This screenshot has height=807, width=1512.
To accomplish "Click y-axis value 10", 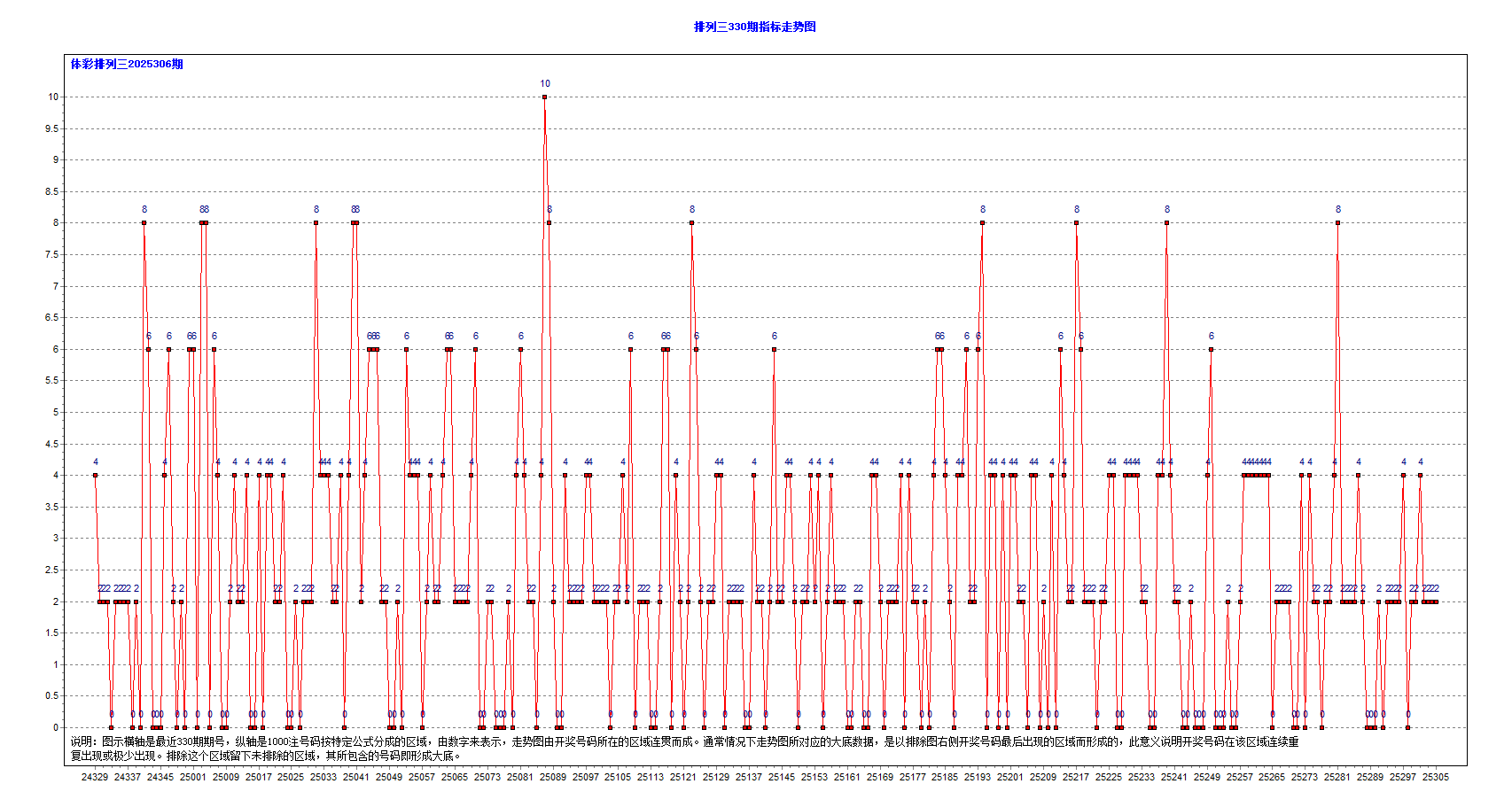I will pyautogui.click(x=53, y=97).
